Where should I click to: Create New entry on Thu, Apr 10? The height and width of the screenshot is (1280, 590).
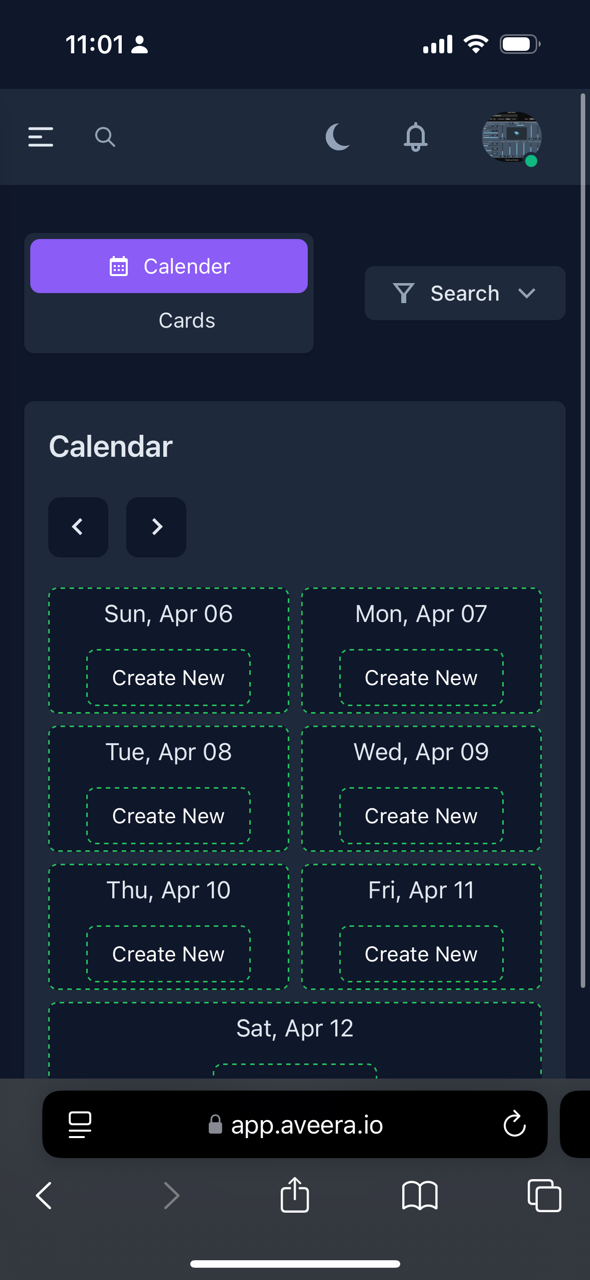168,954
